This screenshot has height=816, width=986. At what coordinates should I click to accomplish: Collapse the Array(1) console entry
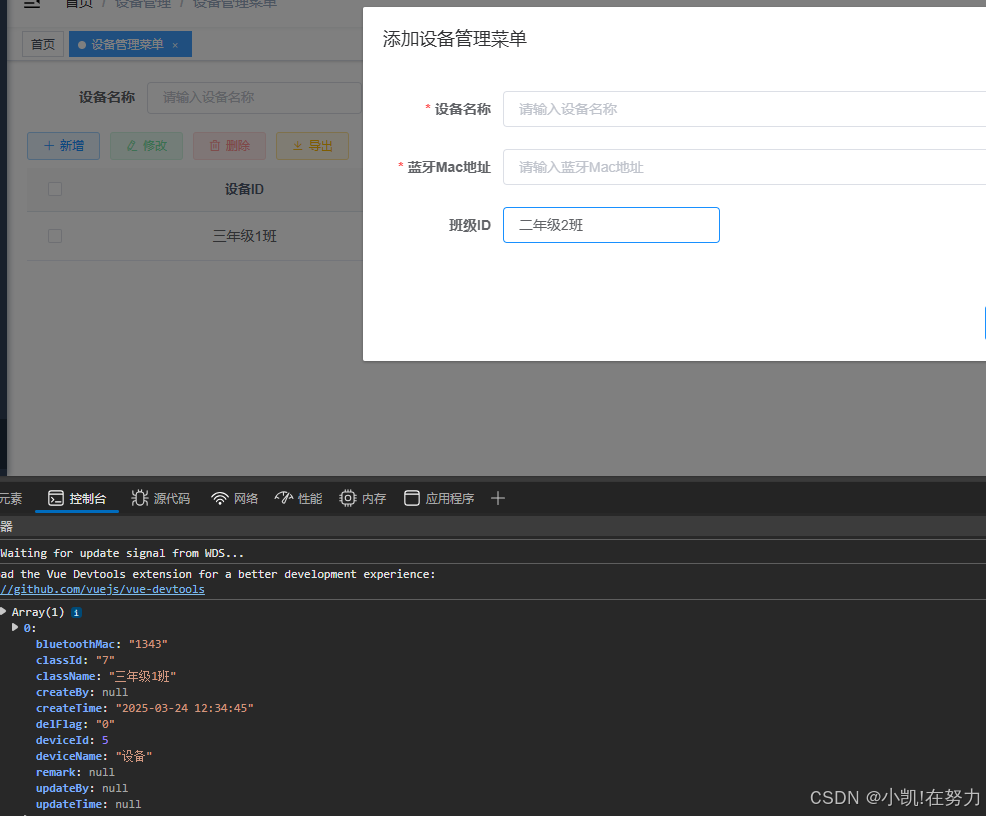click(4, 612)
